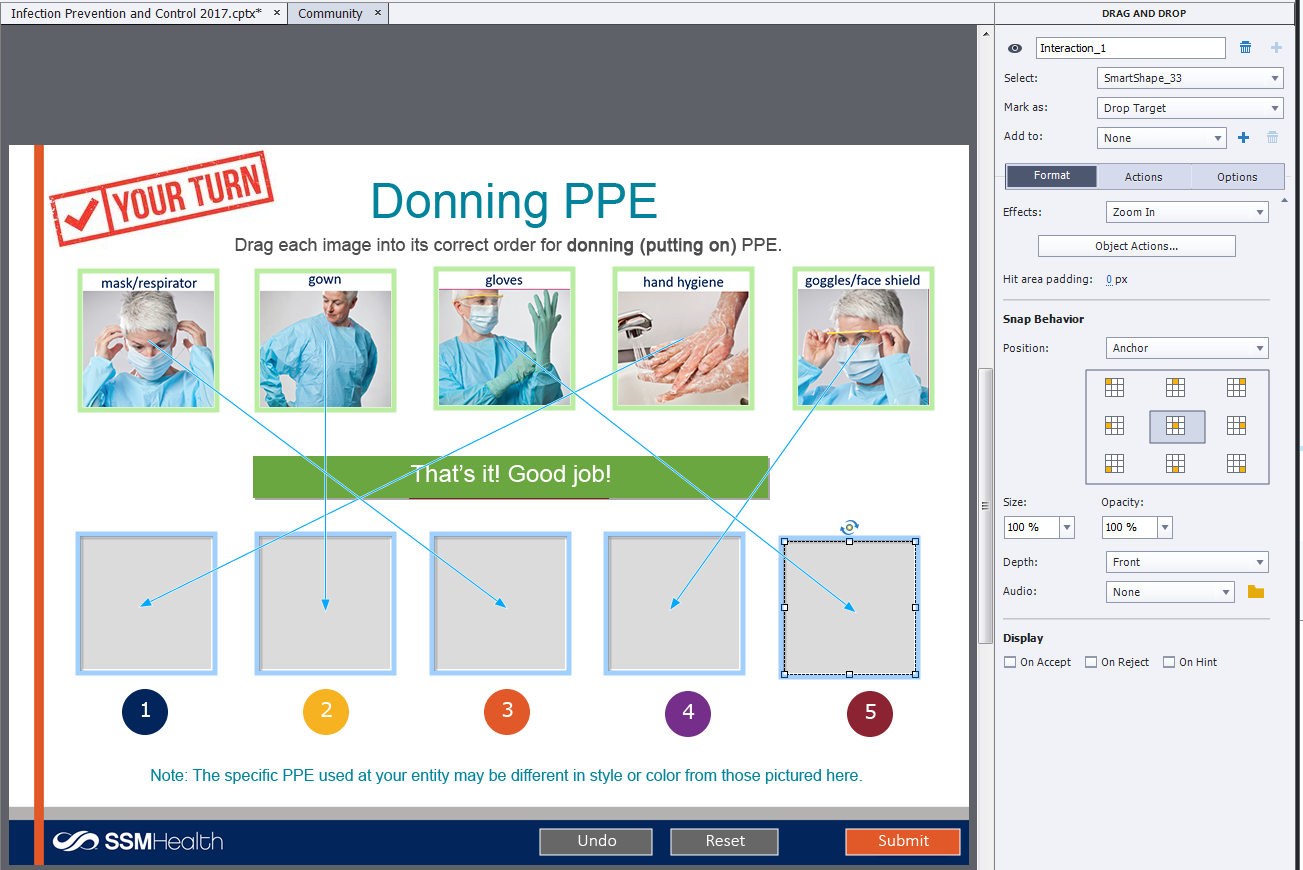1303x870 pixels.
Task: Select the bottom-right anchor position icon
Action: coord(1237,464)
